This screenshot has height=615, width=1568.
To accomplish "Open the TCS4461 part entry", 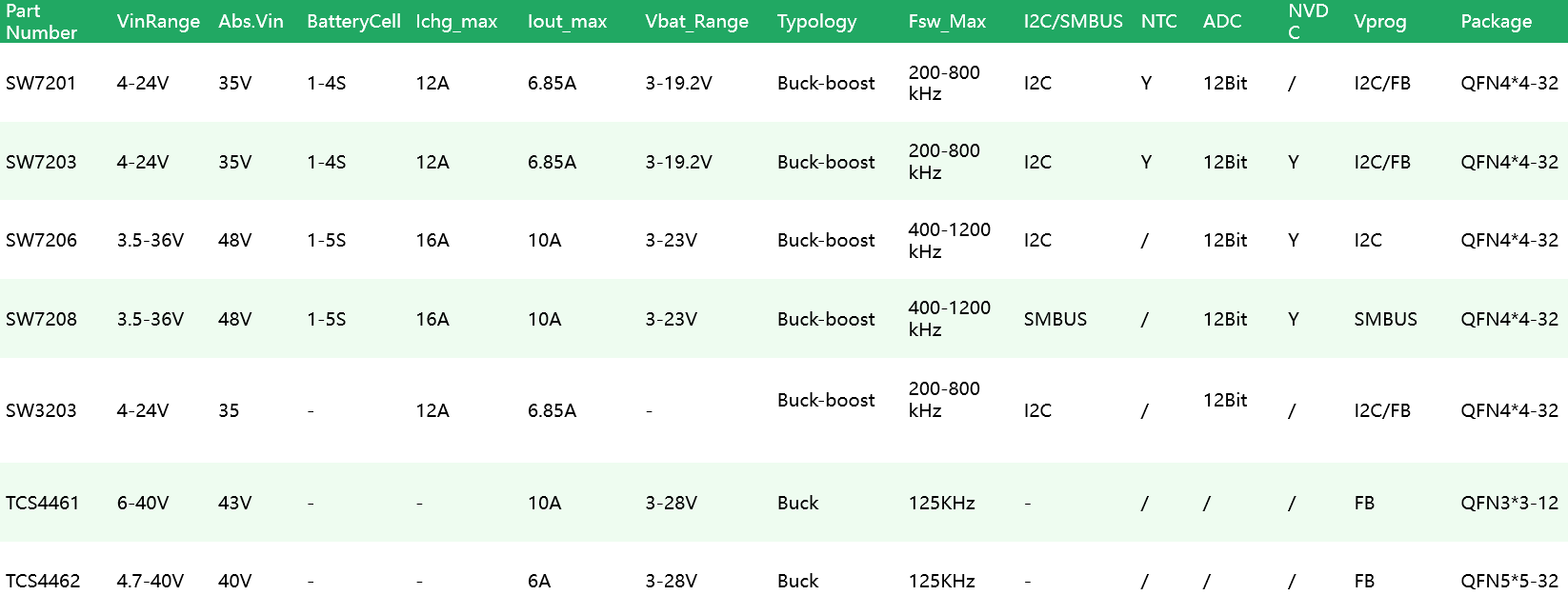I will [x=43, y=503].
